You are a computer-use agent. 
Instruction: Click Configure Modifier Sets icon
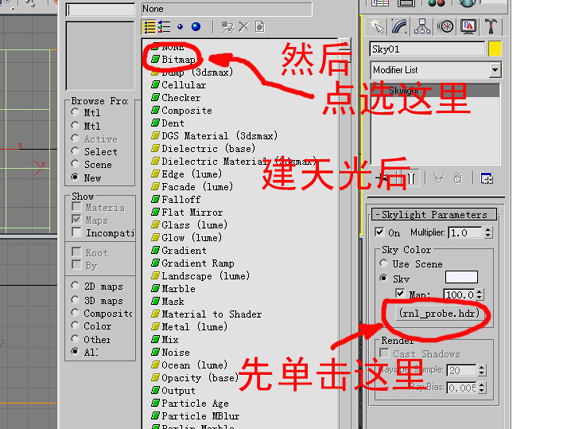pos(486,178)
